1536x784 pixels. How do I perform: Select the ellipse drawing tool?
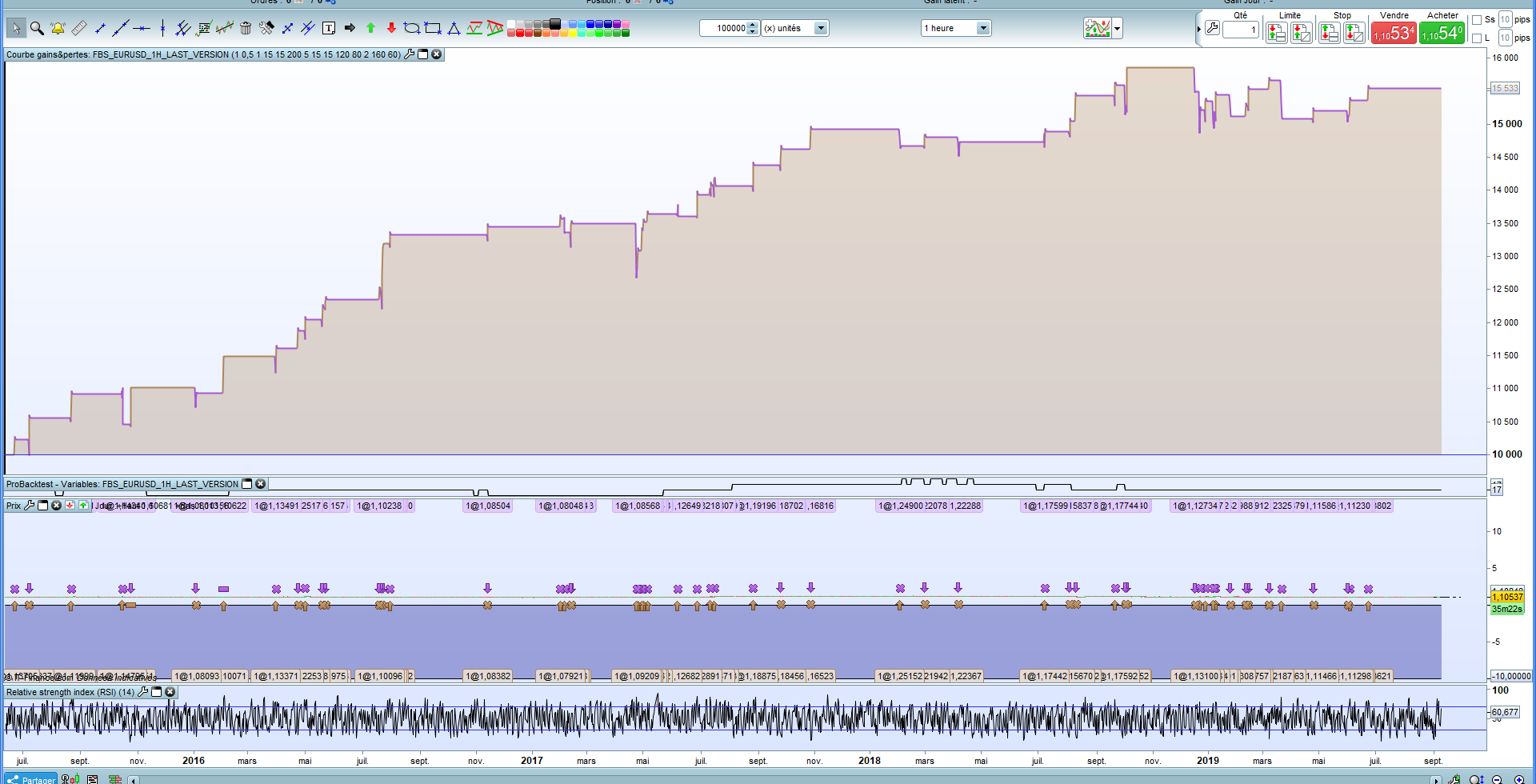[x=412, y=29]
